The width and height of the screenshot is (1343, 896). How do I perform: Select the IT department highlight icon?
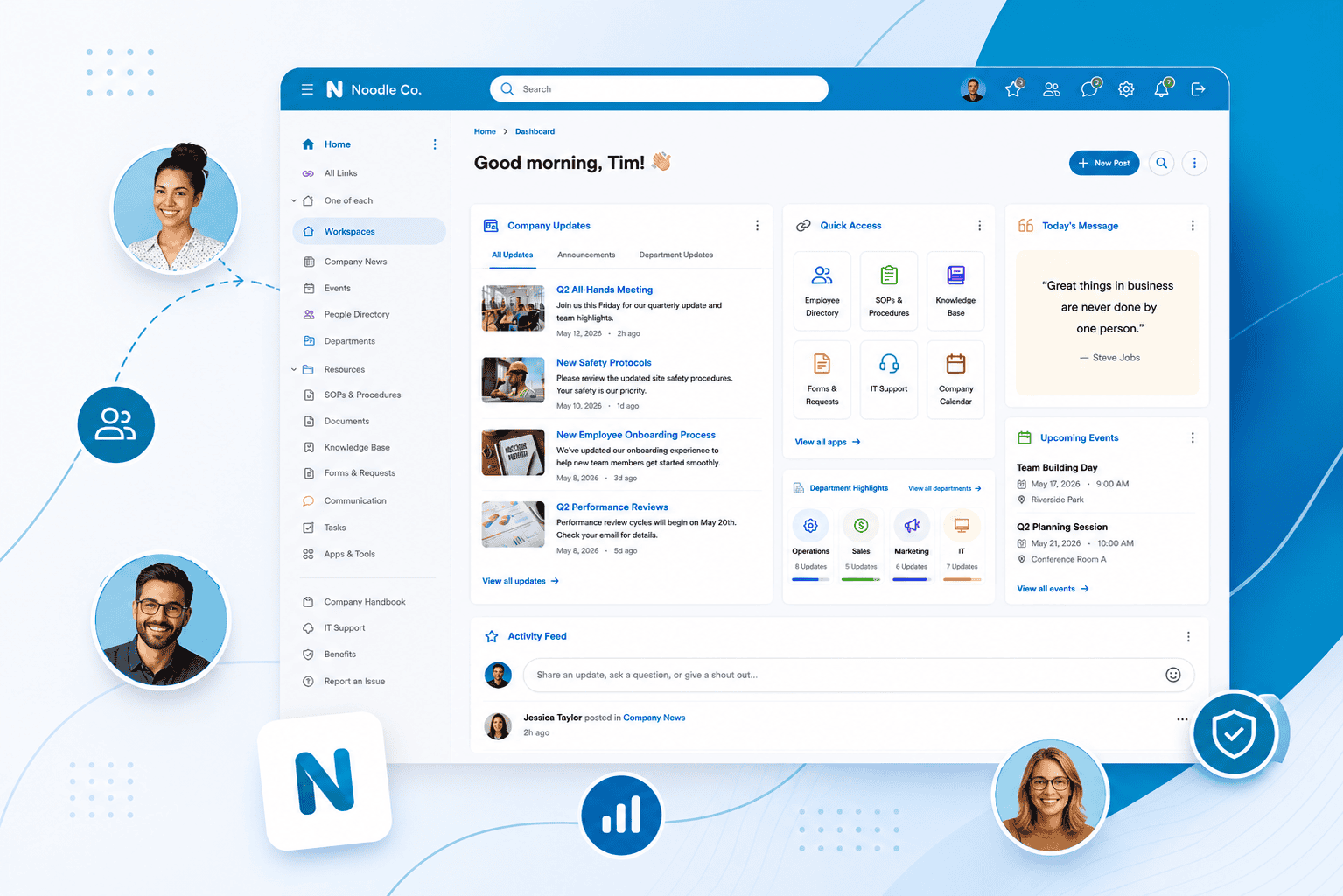pos(962,526)
